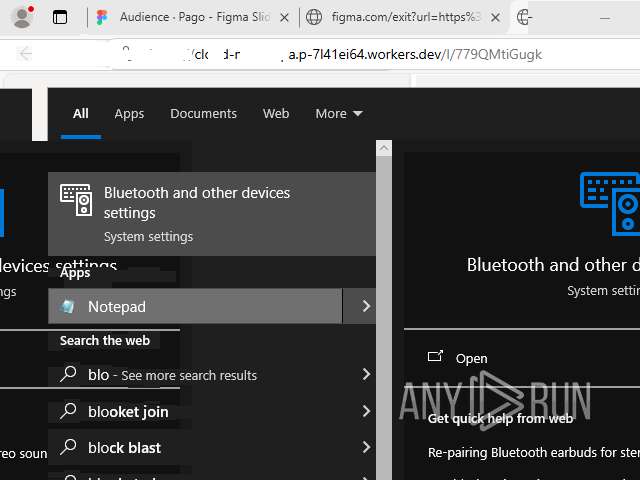Open the More filter dropdown
Viewport: 640px width, 480px height.
pyautogui.click(x=339, y=114)
